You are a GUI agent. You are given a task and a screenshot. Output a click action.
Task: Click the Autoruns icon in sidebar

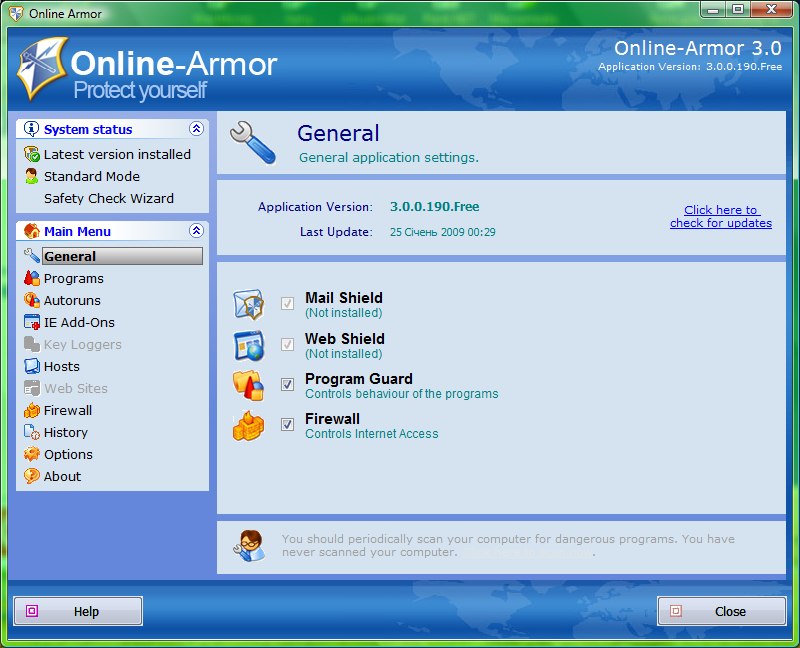click(x=32, y=300)
